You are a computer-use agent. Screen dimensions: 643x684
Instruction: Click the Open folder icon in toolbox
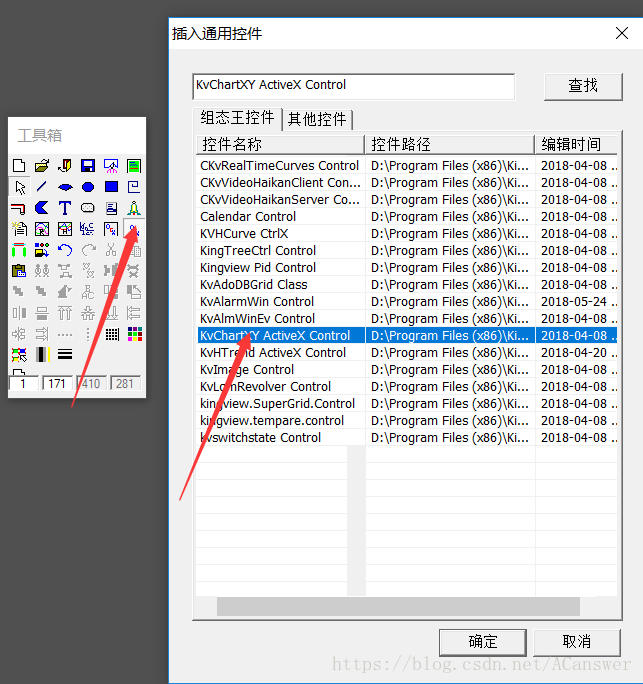[x=42, y=166]
